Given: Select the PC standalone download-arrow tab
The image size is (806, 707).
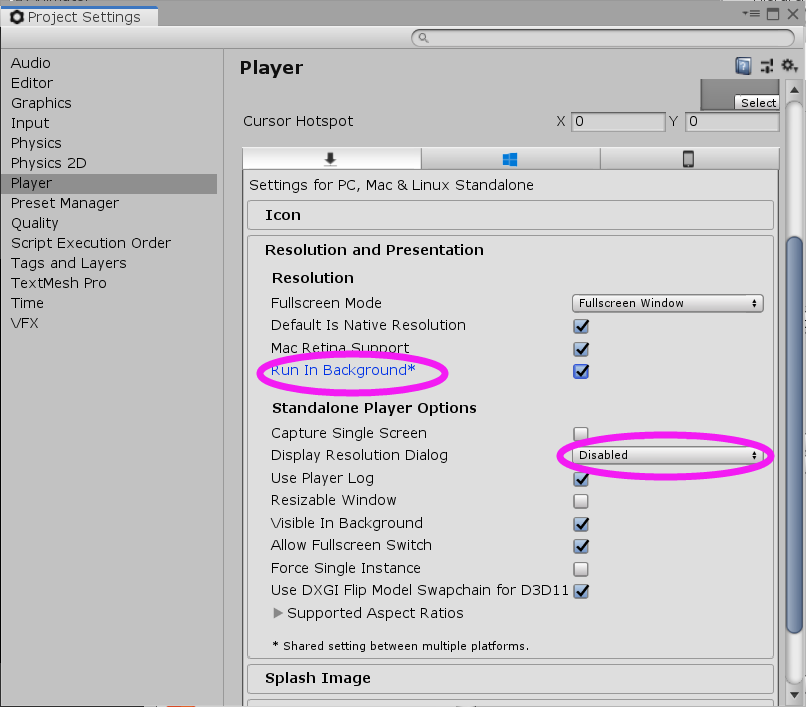Looking at the screenshot, I should click(x=331, y=159).
